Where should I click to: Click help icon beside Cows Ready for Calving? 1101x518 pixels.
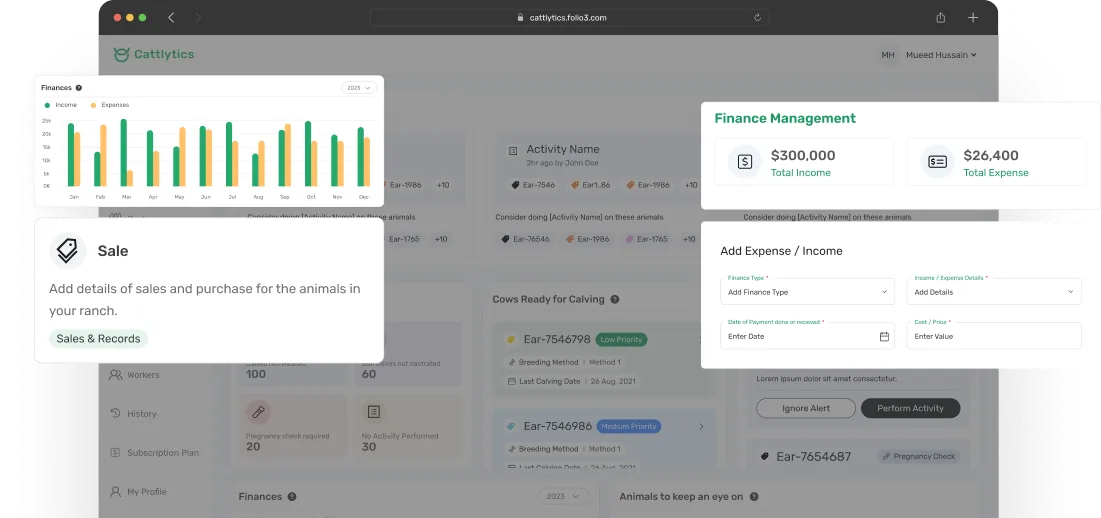tap(615, 299)
